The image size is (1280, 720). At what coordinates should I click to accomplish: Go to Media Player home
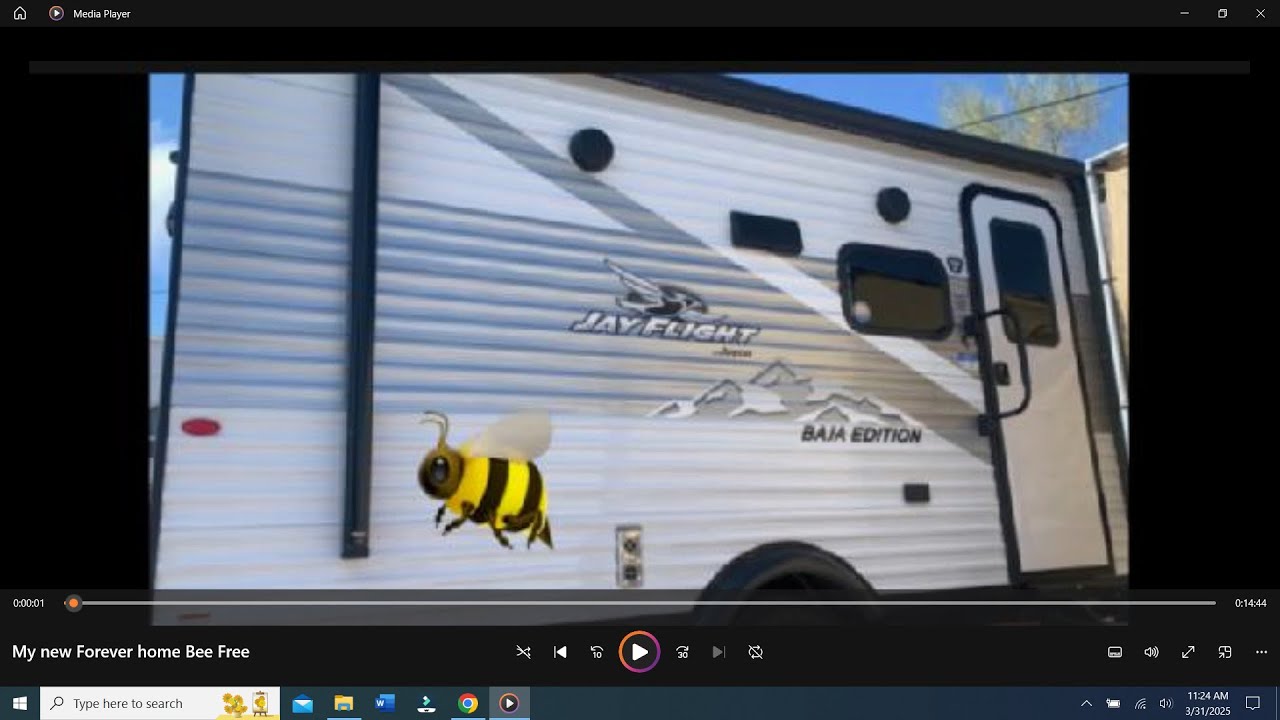[x=20, y=13]
